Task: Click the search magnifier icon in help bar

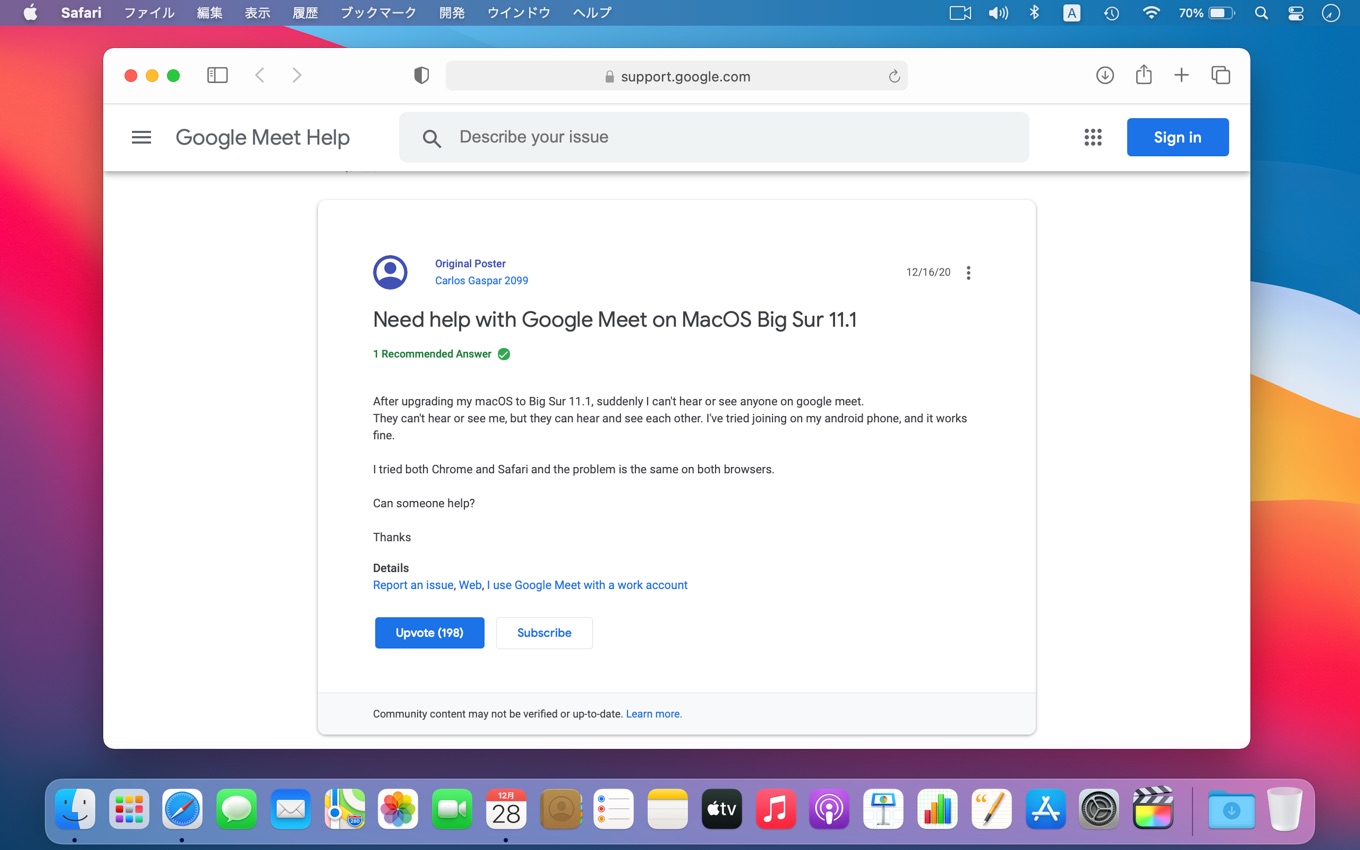Action: tap(431, 138)
